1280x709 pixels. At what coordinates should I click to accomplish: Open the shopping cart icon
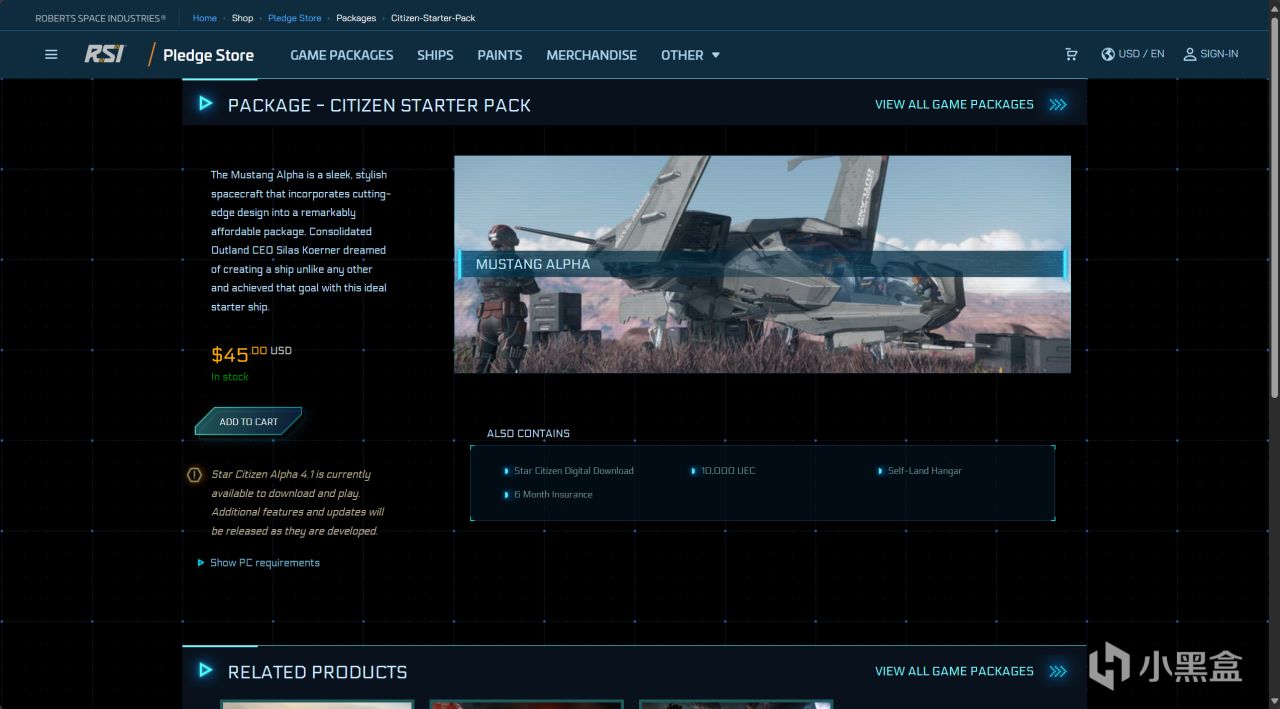1071,54
